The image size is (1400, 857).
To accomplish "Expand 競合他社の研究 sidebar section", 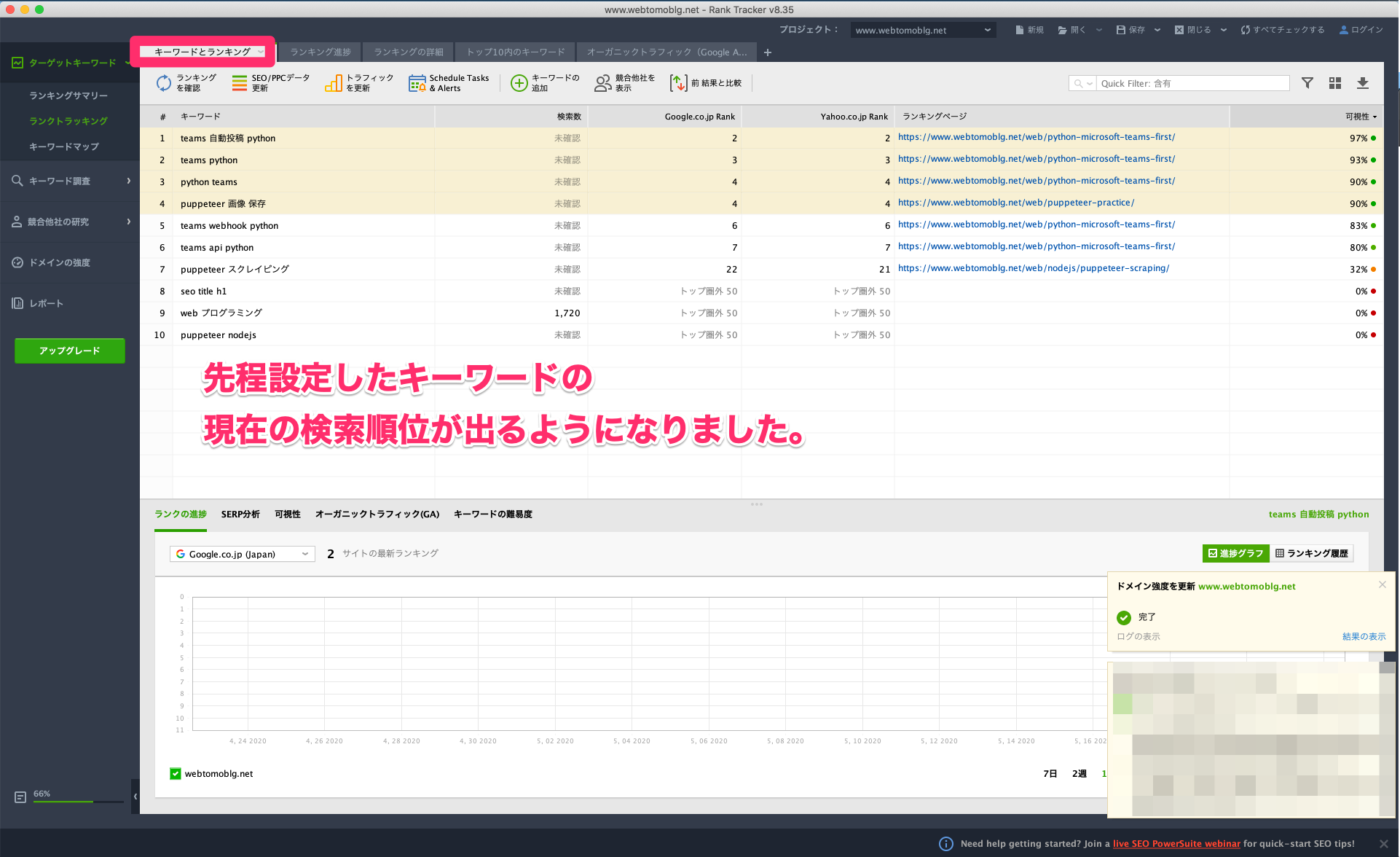I will [70, 222].
